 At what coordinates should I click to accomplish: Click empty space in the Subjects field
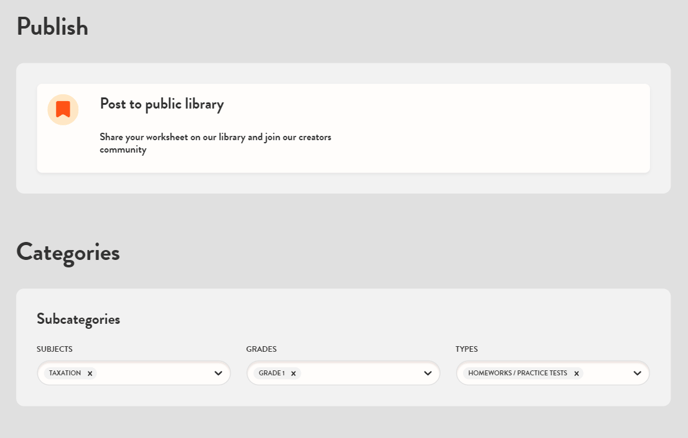pos(155,373)
